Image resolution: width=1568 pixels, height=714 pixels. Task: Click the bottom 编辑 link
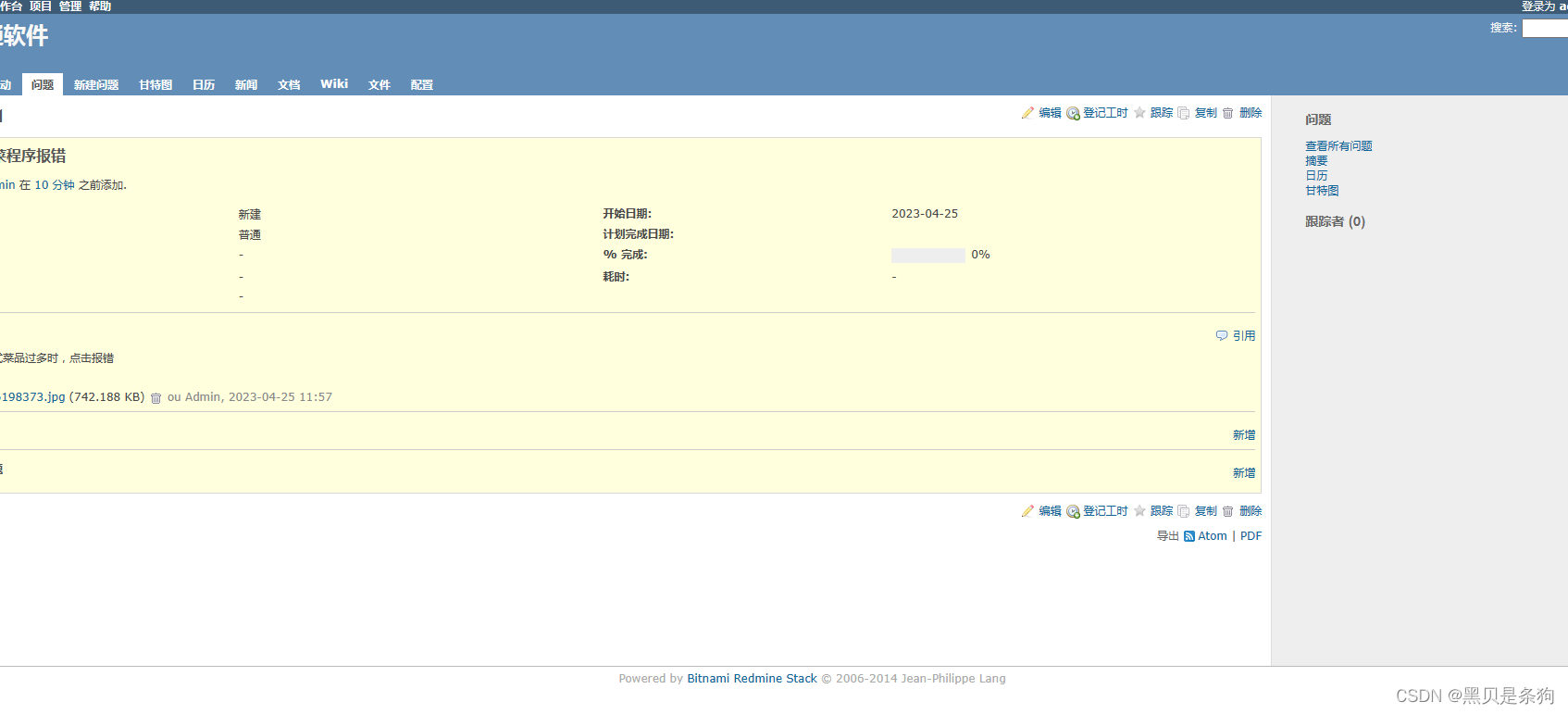pyautogui.click(x=1050, y=511)
